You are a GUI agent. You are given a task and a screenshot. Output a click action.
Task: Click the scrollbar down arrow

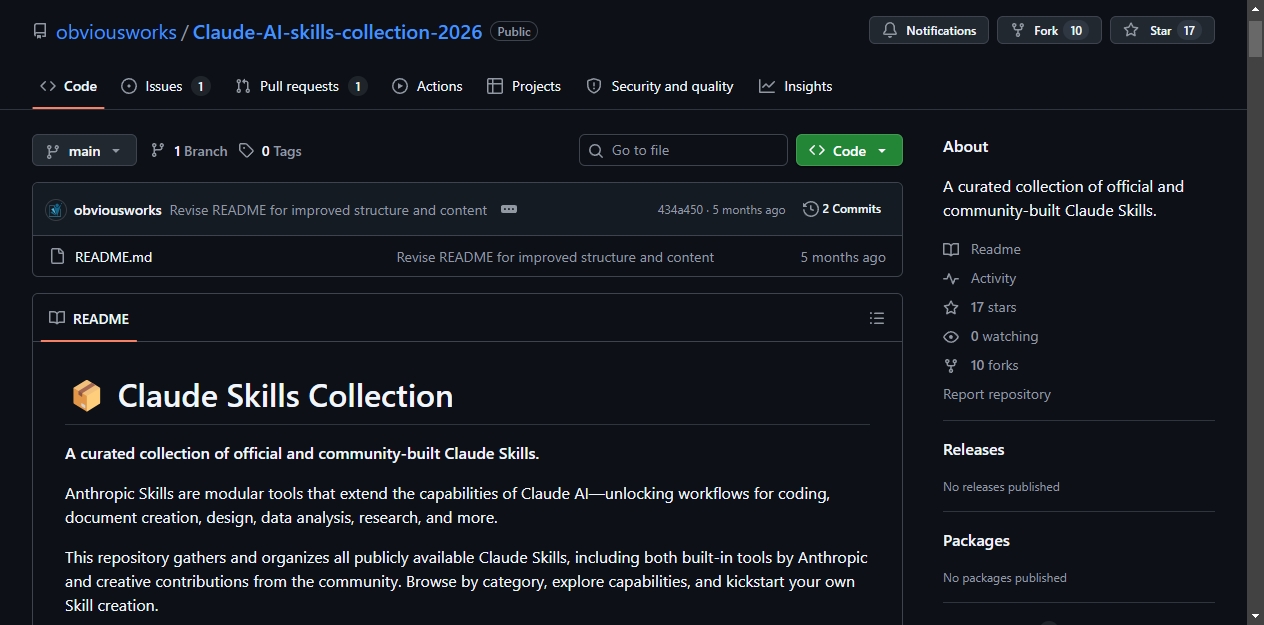tap(1255, 616)
